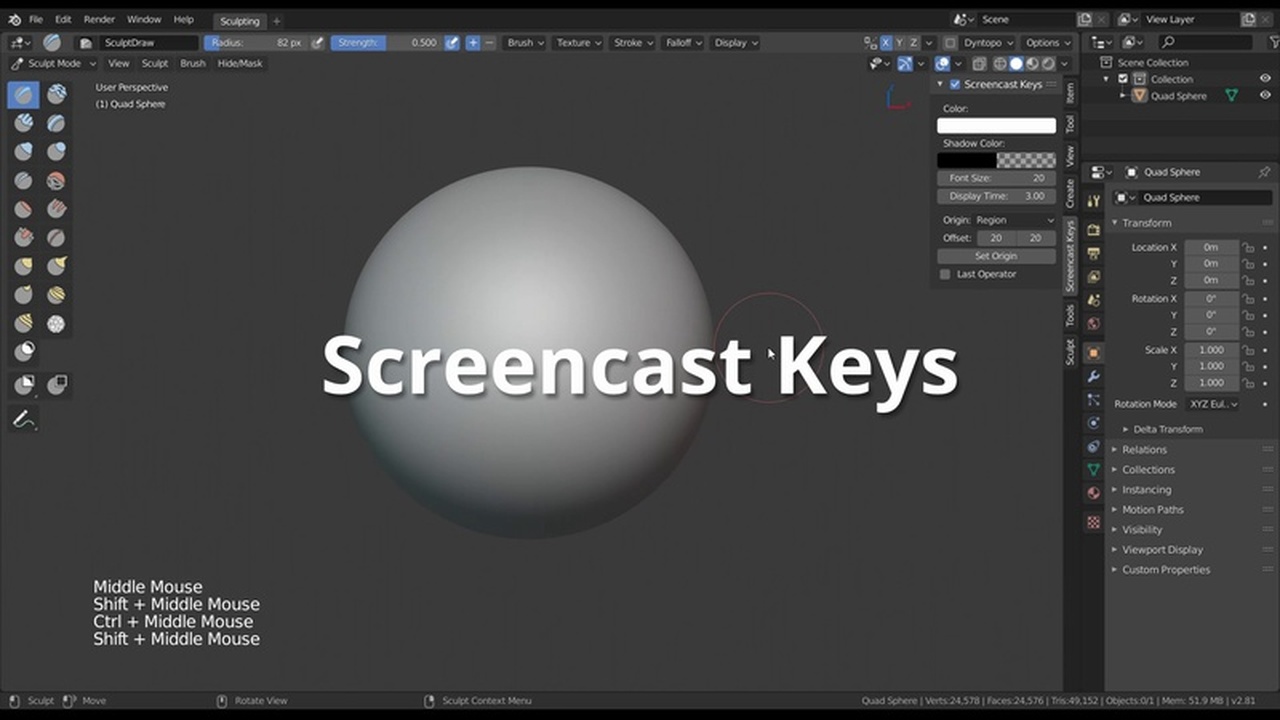Open the Render menu

99,19
